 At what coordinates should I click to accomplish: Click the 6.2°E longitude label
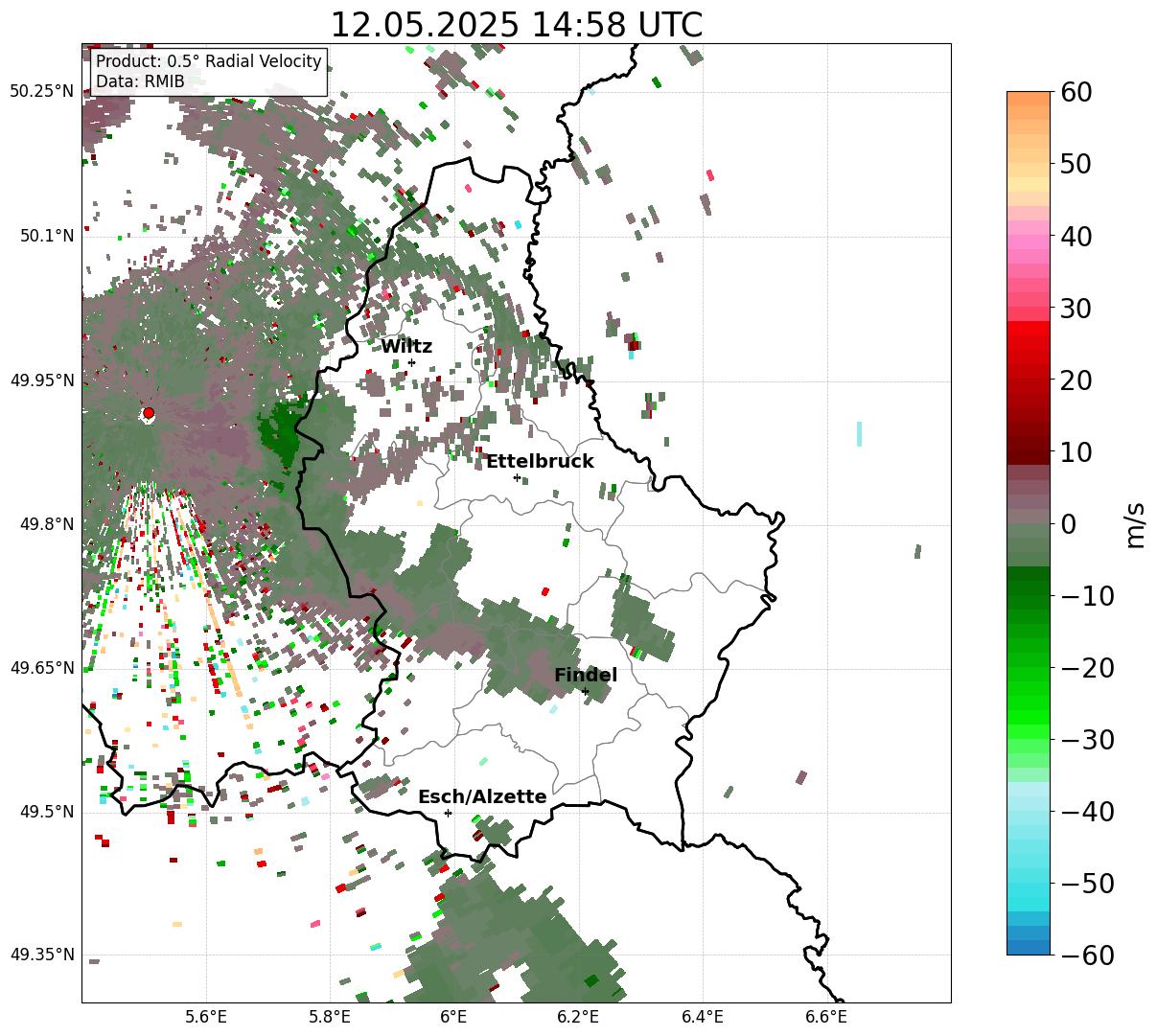[578, 1017]
